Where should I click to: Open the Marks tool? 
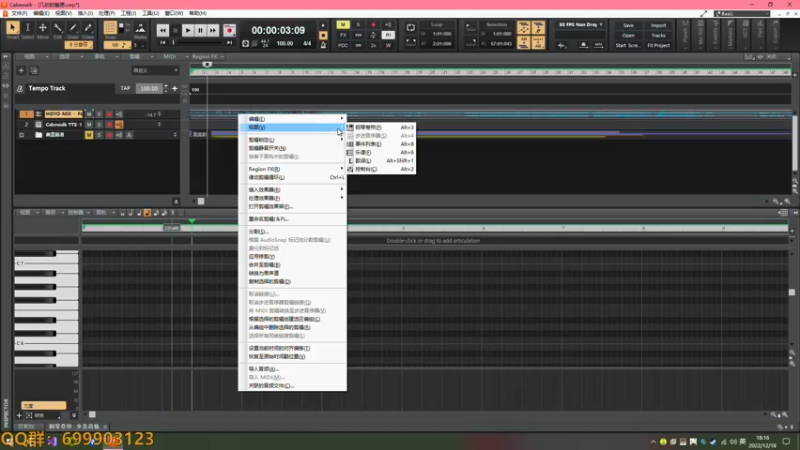tap(140, 30)
